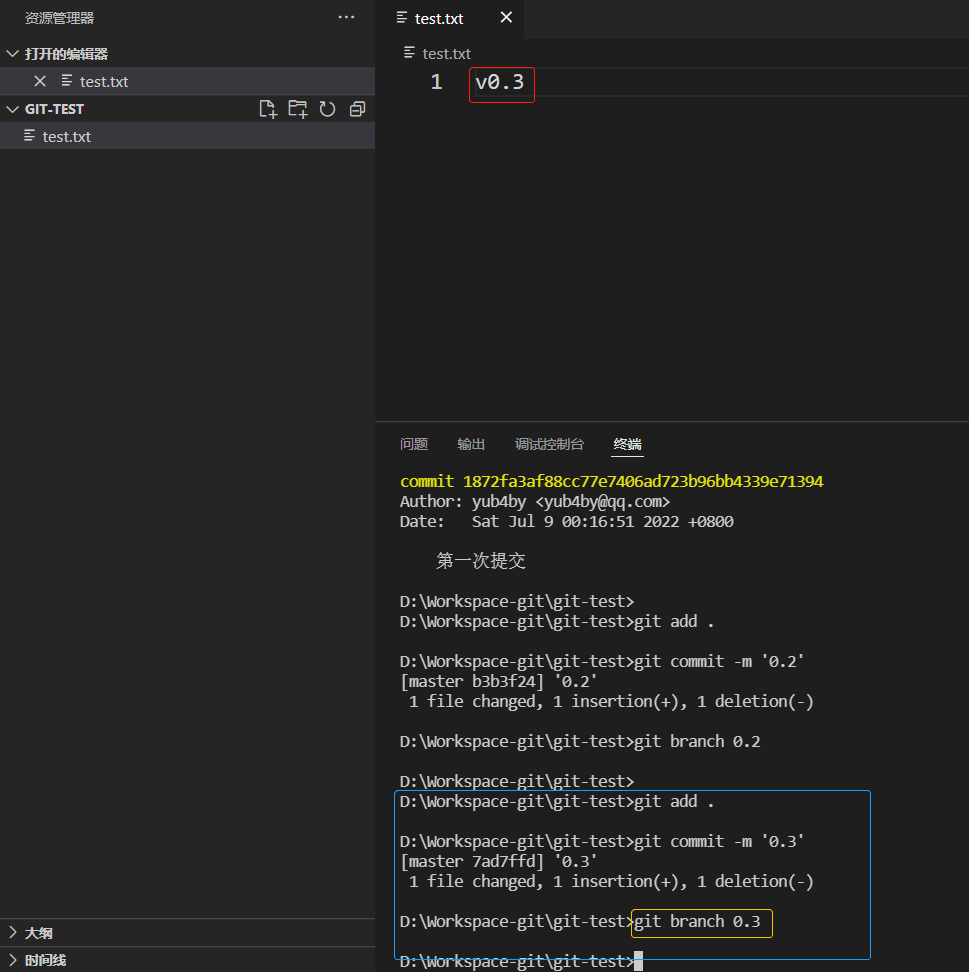The height and width of the screenshot is (972, 969).
Task: Click the commit hash line in the terminal
Action: [611, 482]
